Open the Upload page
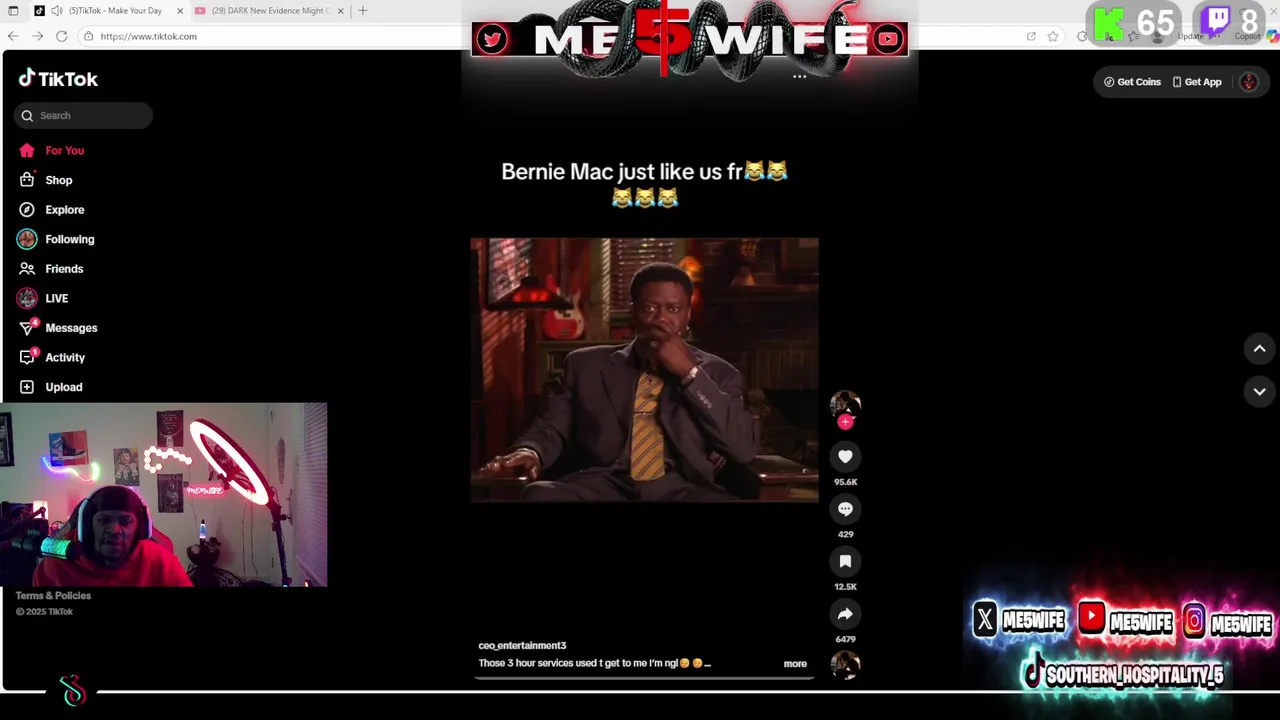 click(x=63, y=387)
